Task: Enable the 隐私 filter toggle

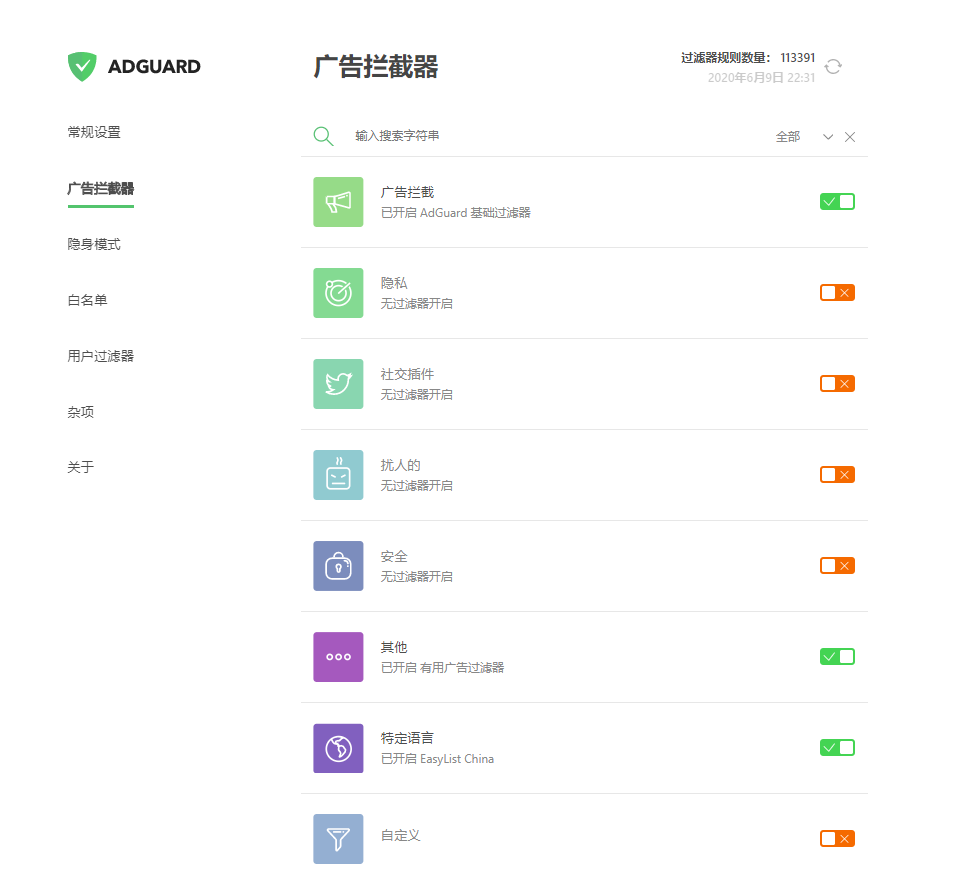Action: (x=837, y=293)
